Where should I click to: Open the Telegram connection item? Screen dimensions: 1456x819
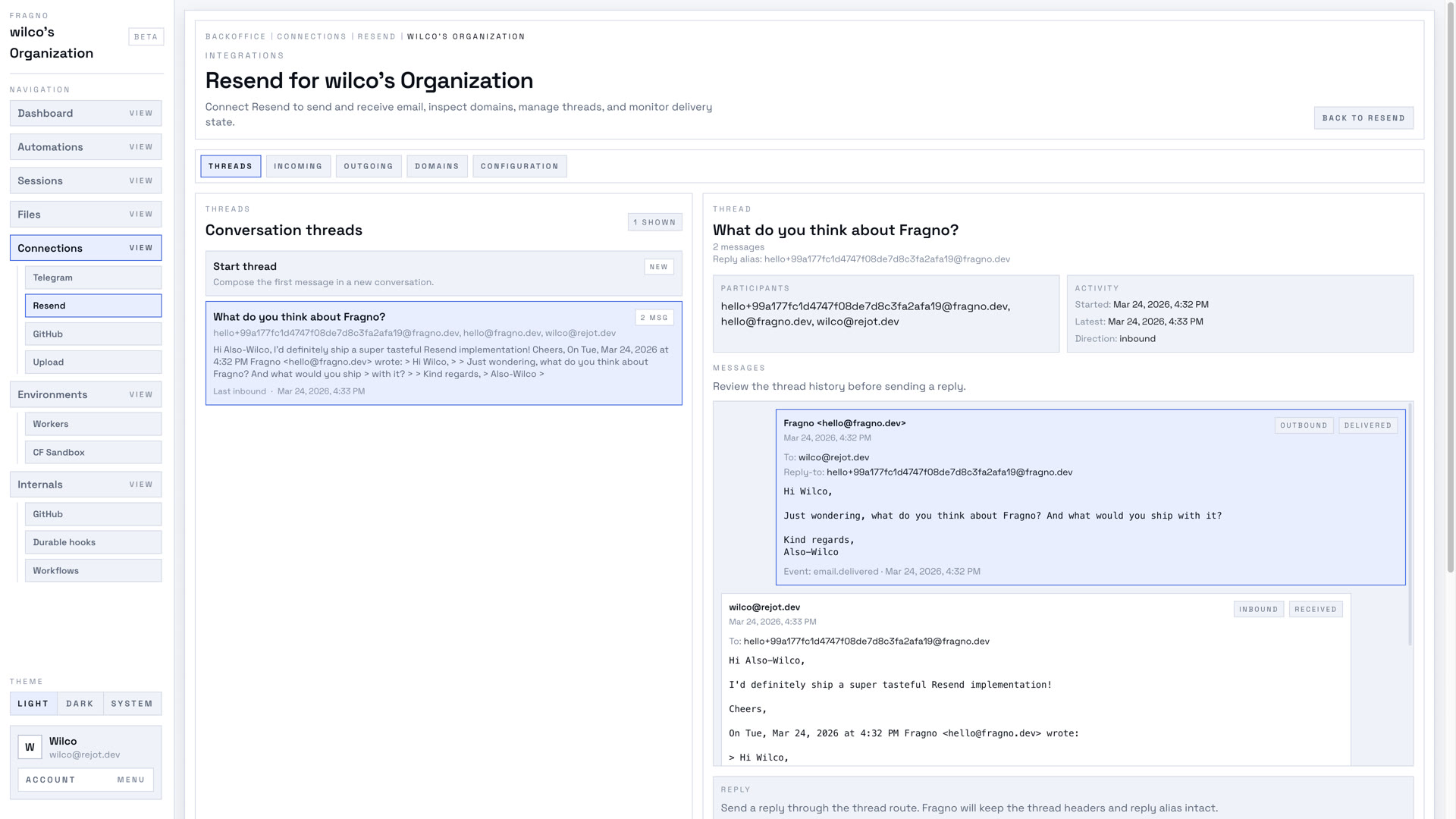[x=93, y=278]
